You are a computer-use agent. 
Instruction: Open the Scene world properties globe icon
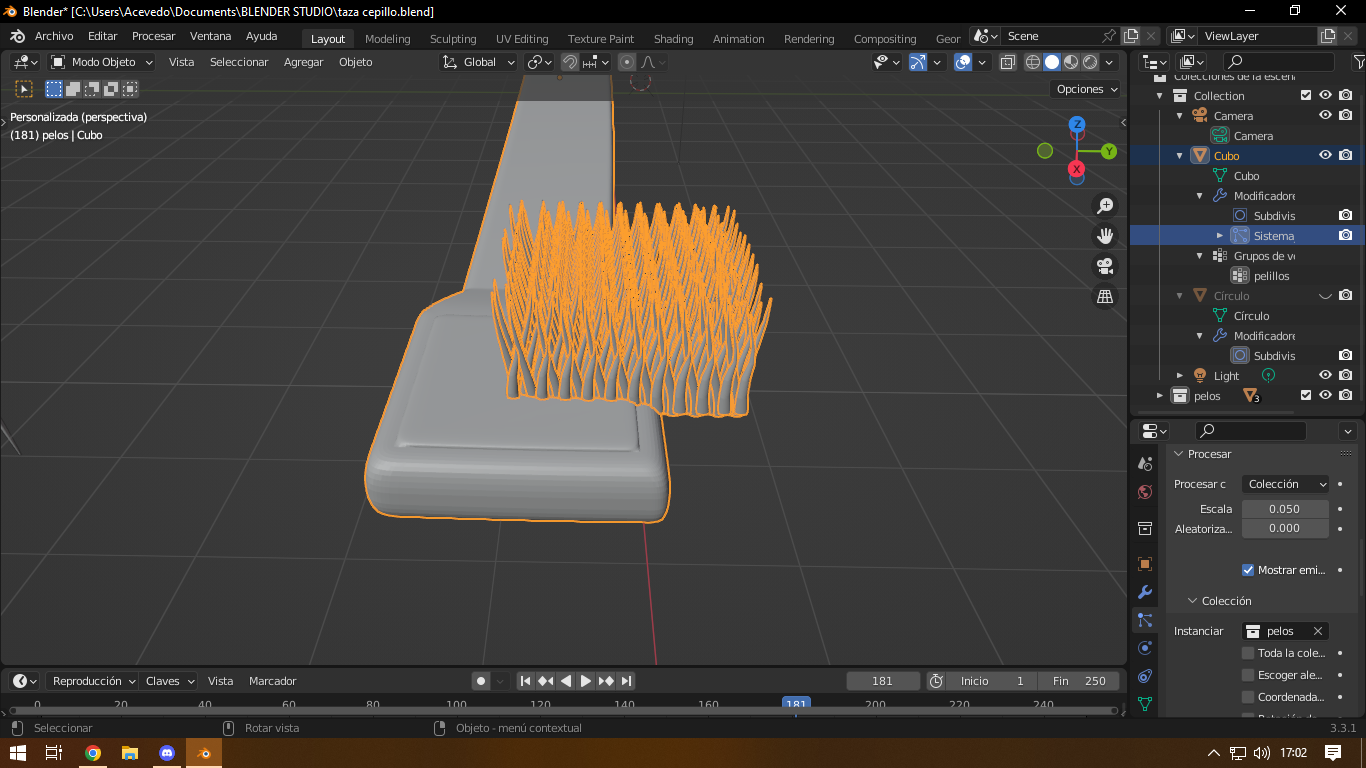coord(1145,492)
